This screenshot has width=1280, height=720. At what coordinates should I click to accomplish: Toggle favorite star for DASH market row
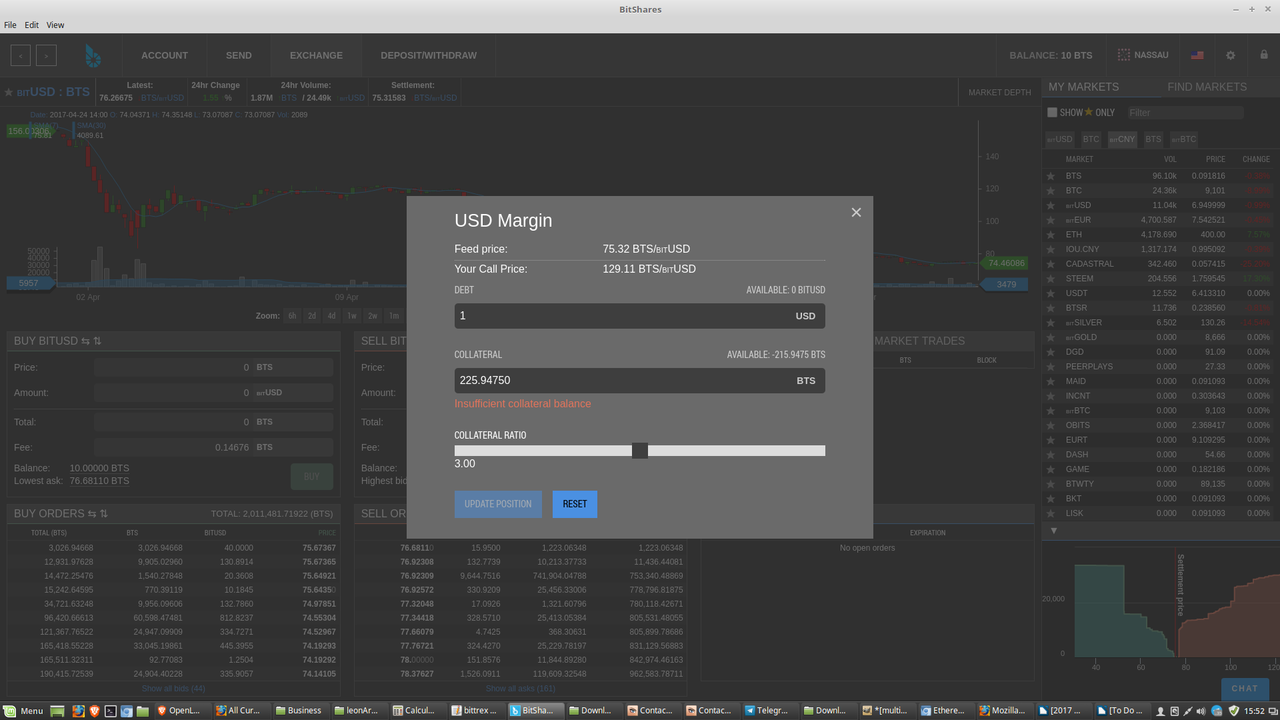pos(1051,455)
